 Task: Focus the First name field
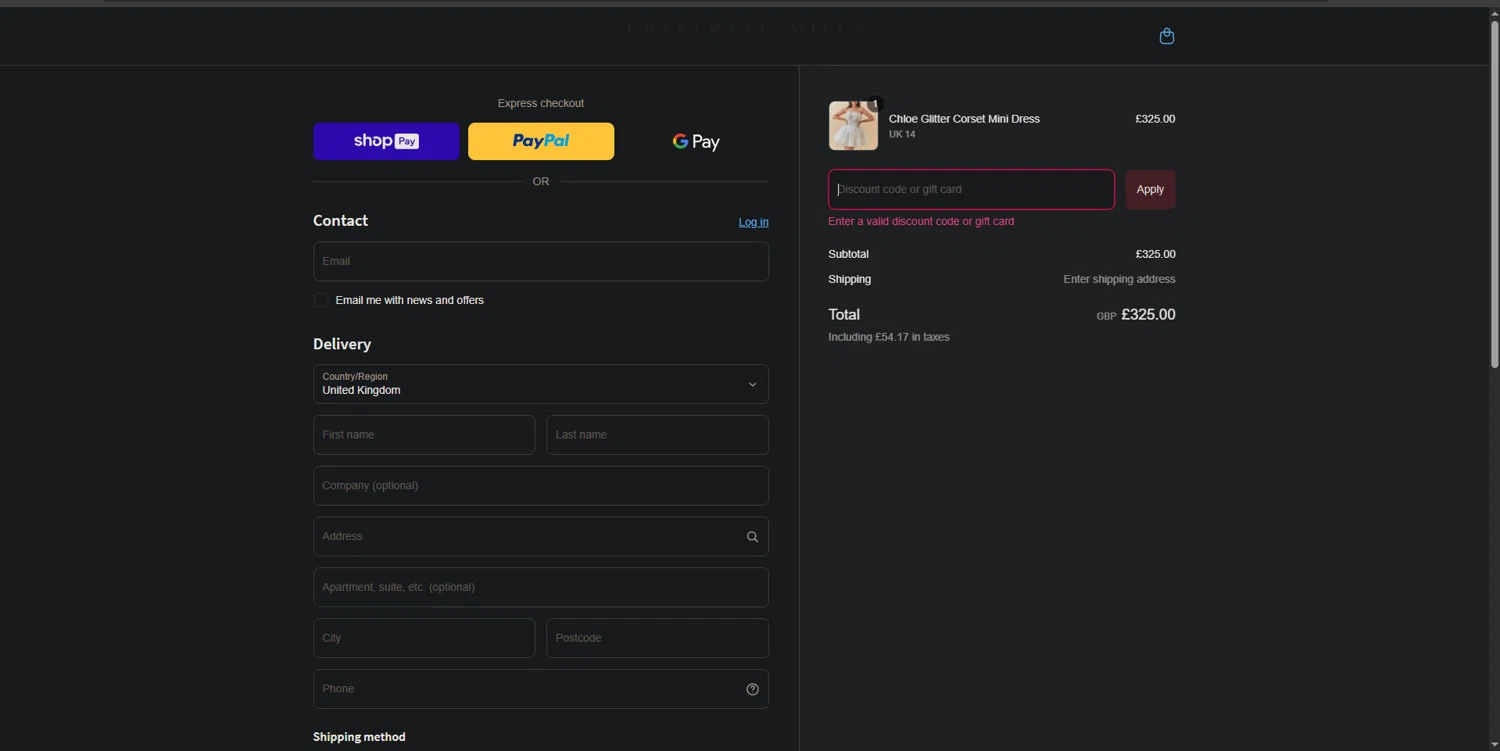424,435
